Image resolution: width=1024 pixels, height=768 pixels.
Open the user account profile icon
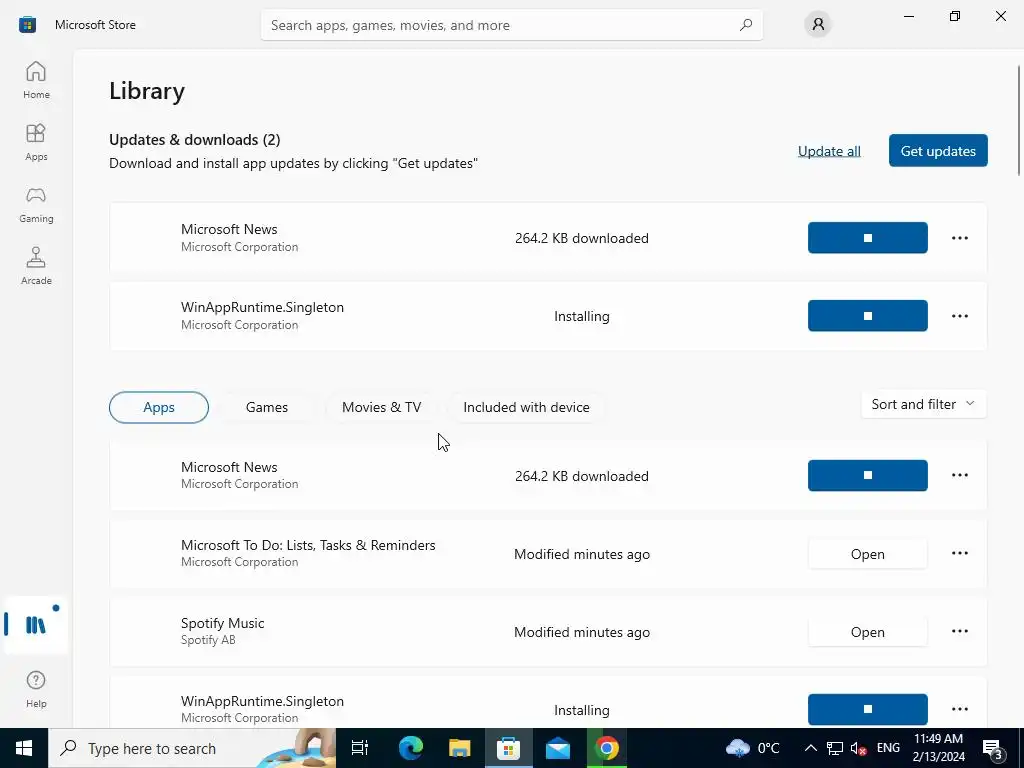coord(818,25)
